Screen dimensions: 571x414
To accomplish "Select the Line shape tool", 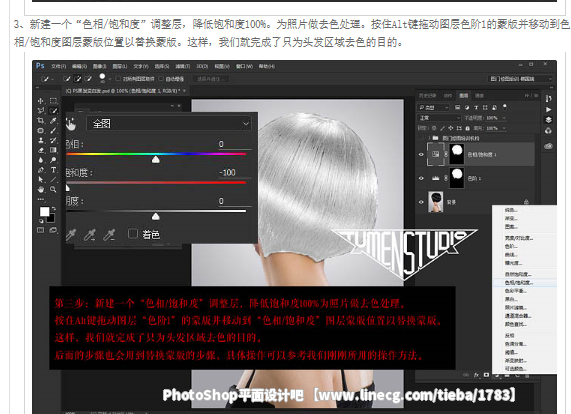I will [54, 180].
